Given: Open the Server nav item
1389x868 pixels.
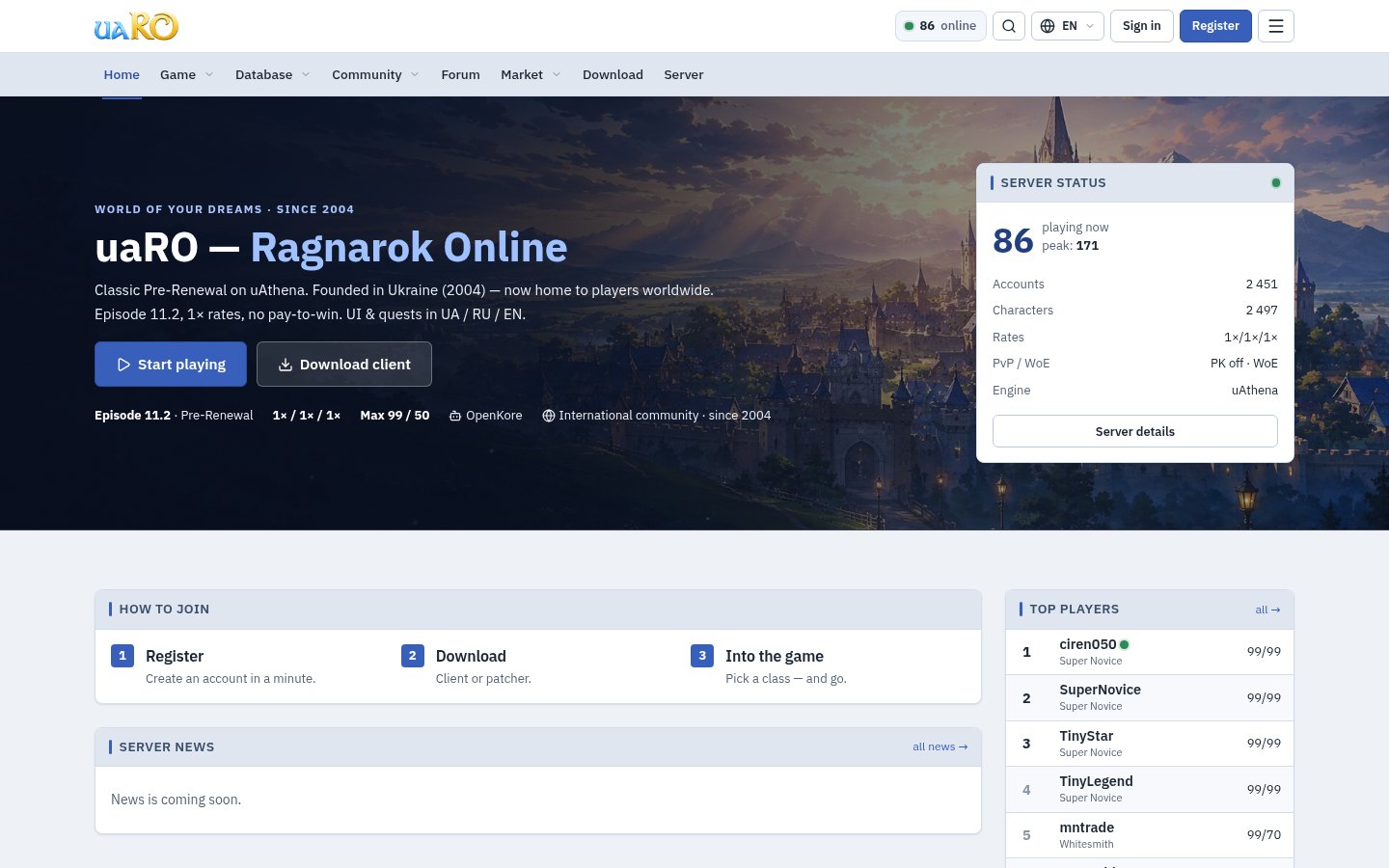Looking at the screenshot, I should (683, 74).
